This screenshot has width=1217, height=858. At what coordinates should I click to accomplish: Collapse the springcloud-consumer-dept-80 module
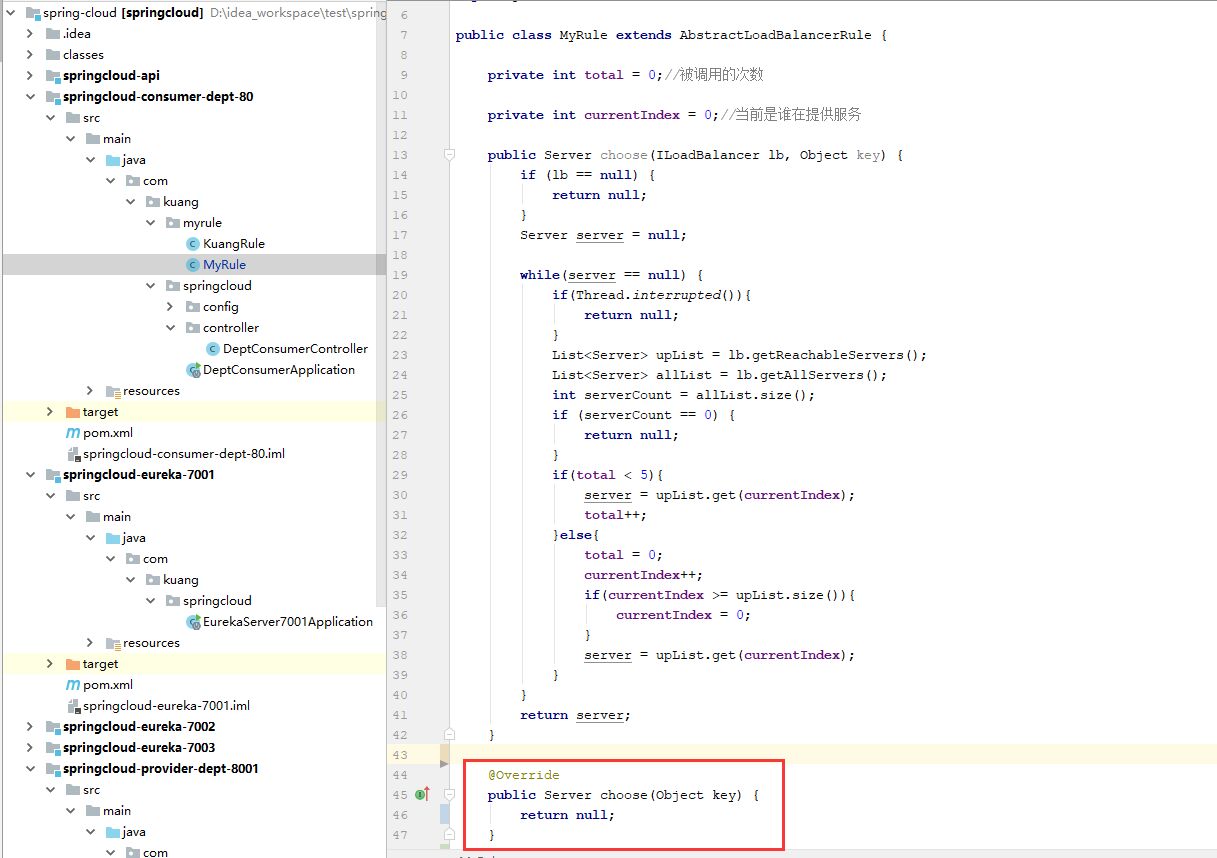[x=30, y=97]
